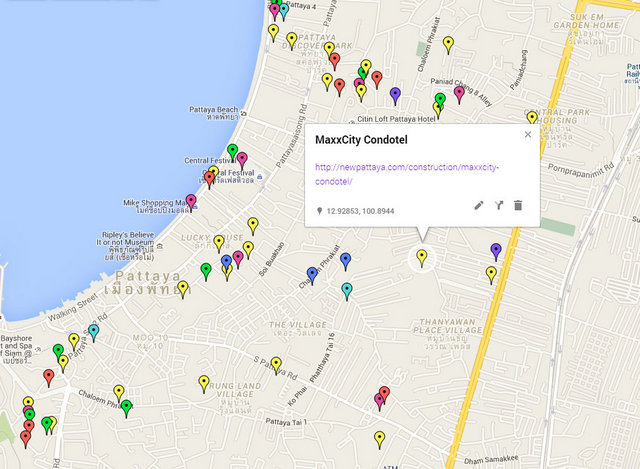Image resolution: width=640 pixels, height=469 pixels.
Task: Open the newpattaya.com maxxcity-condotel link
Action: [407, 174]
